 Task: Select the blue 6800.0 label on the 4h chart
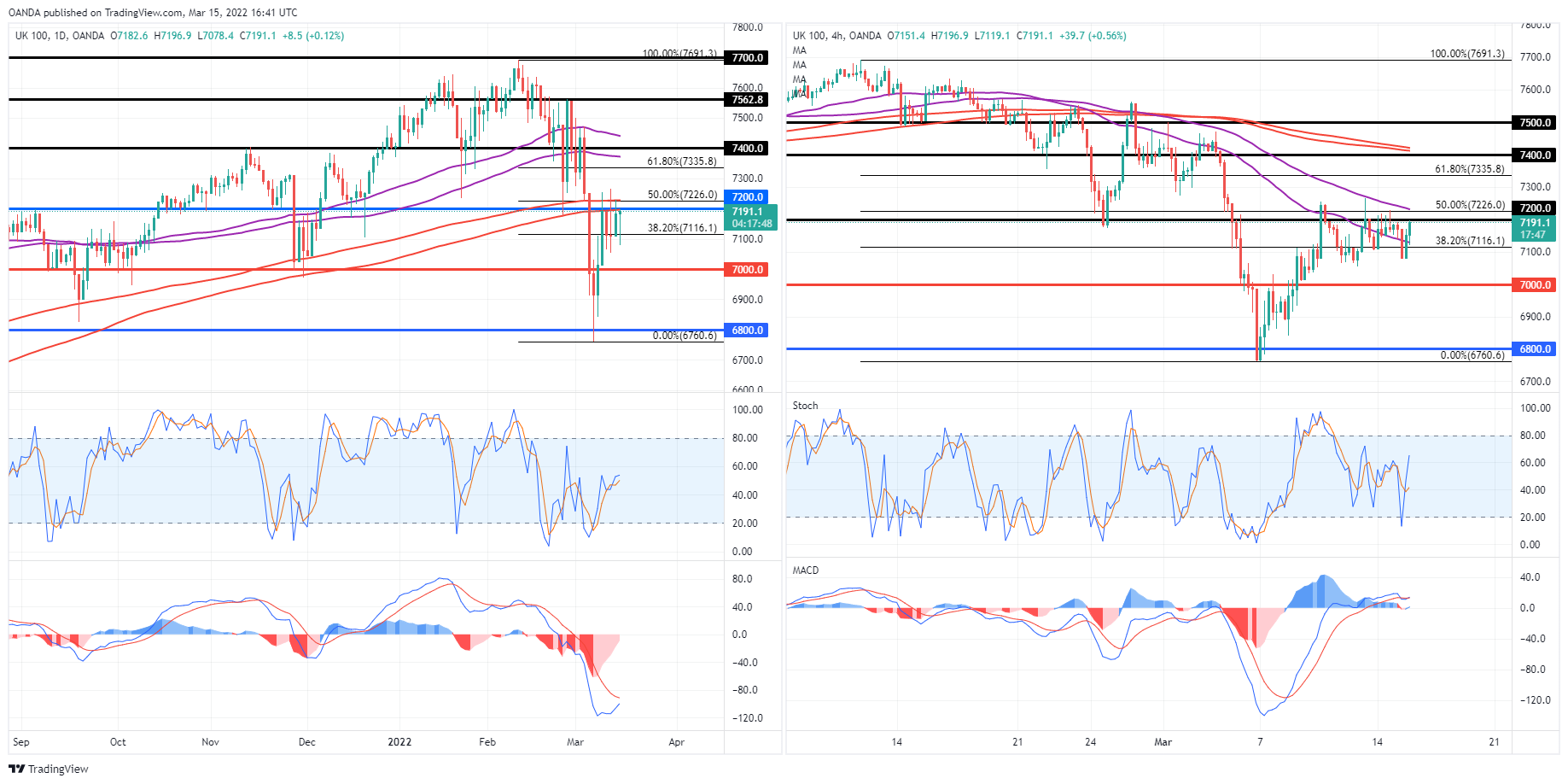1535,349
